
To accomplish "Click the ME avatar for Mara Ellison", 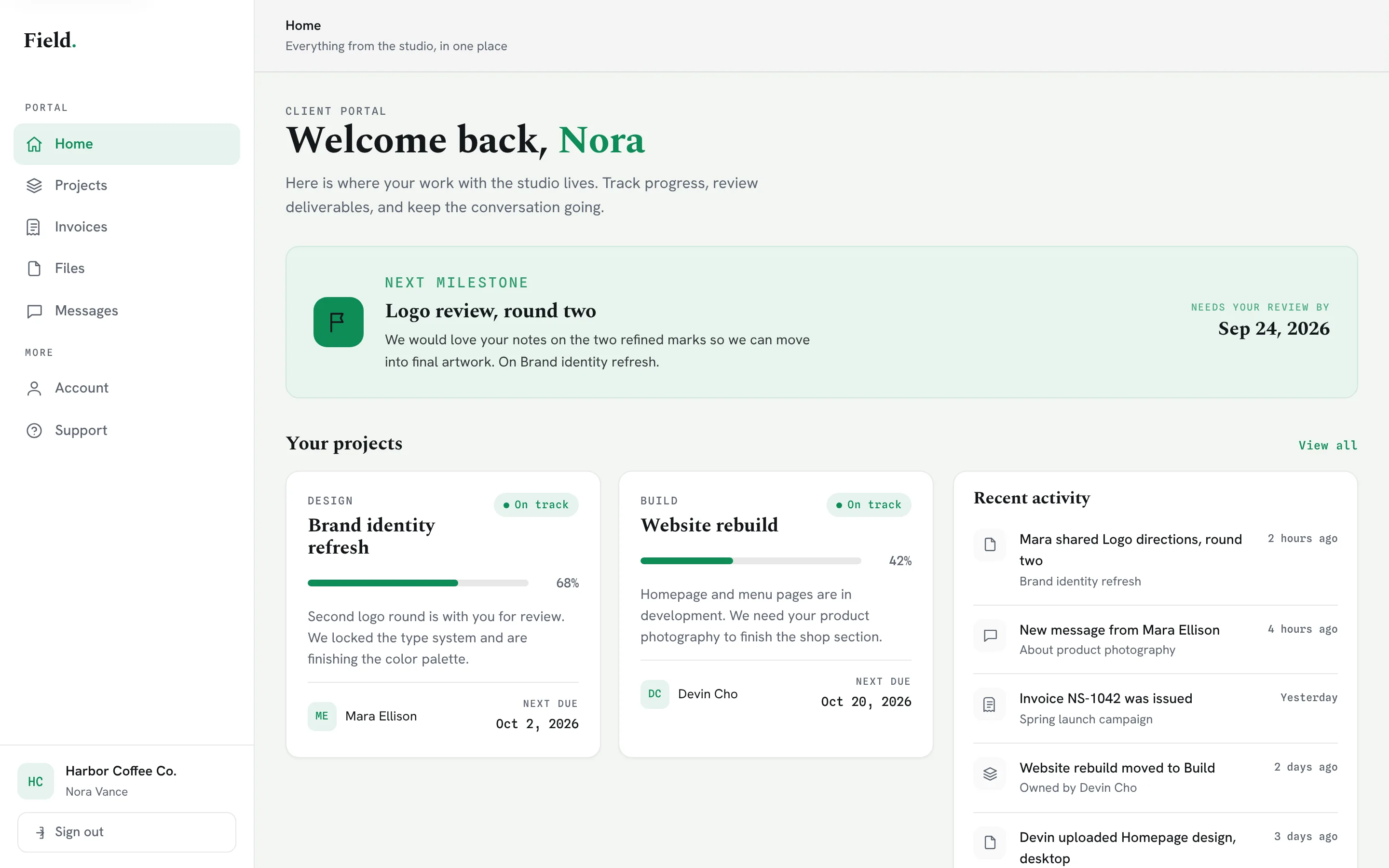I will (x=322, y=717).
